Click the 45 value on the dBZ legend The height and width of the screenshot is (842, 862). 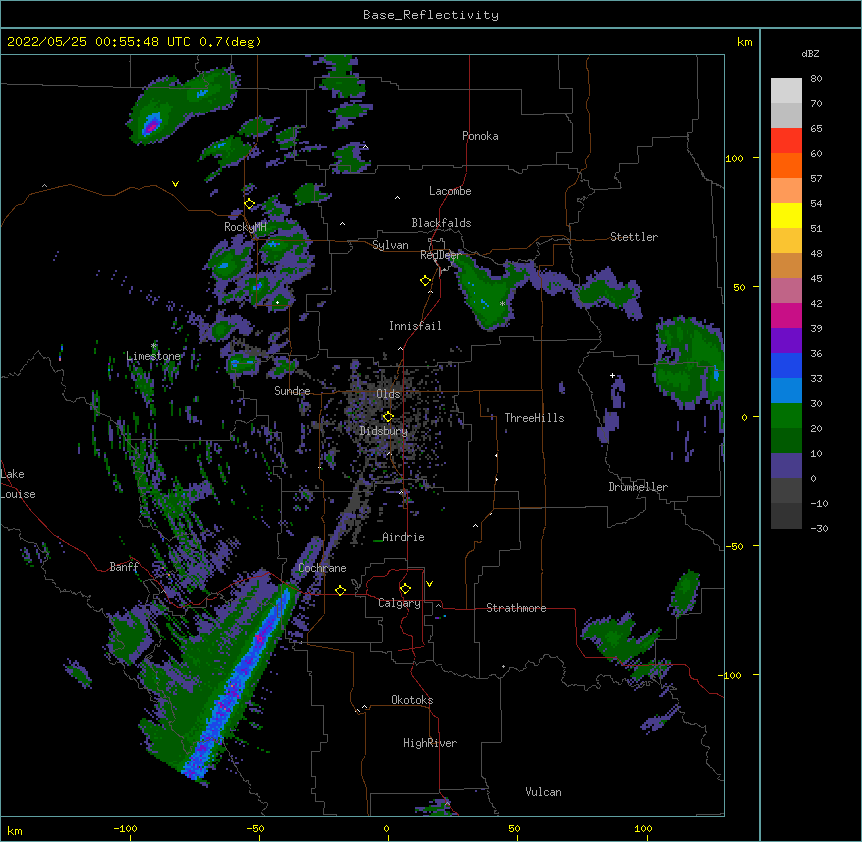816,278
